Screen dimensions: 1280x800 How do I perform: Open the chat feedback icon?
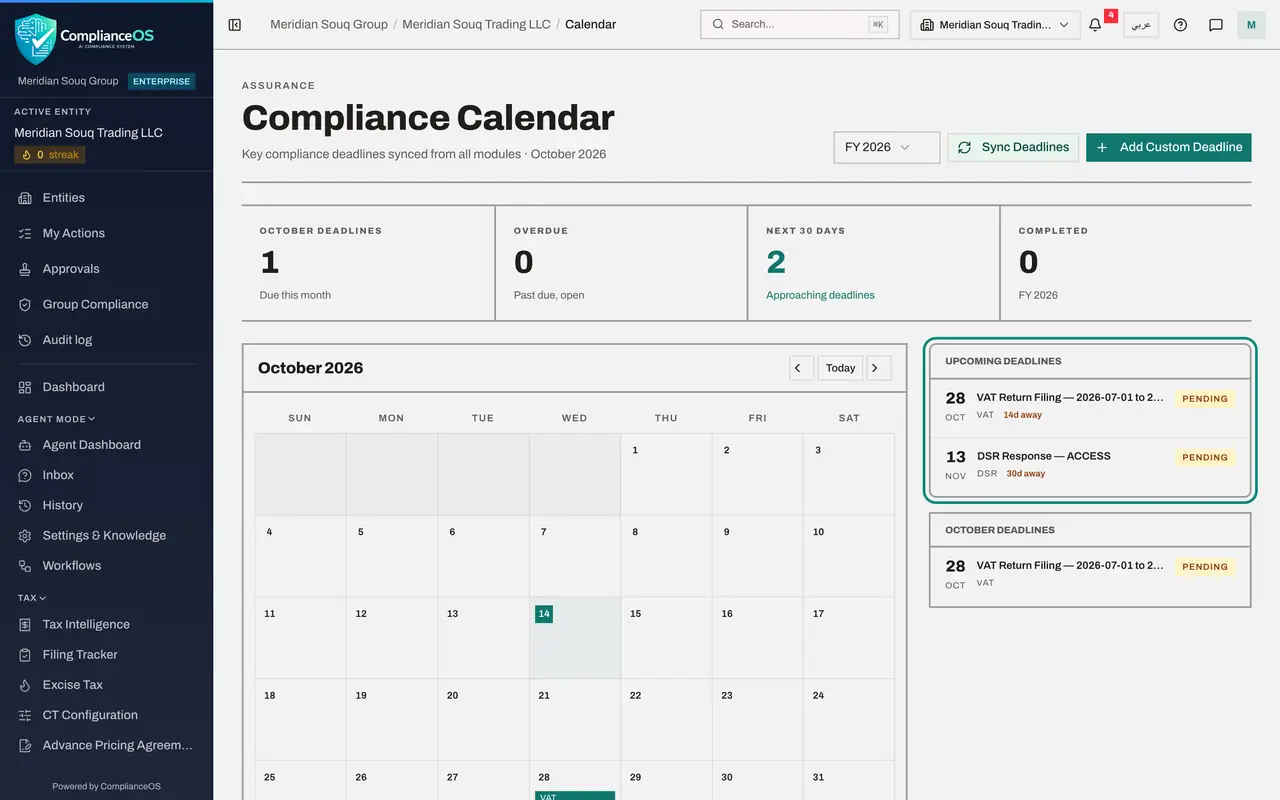pos(1216,25)
